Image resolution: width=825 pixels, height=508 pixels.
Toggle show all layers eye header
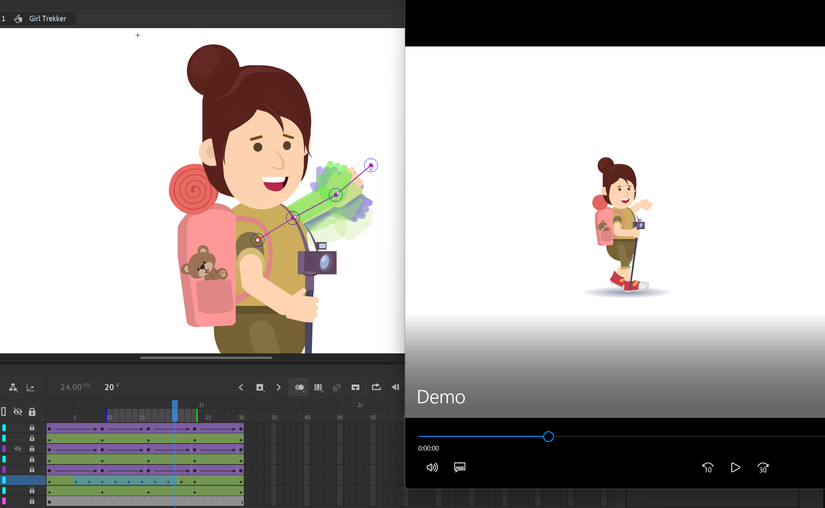pyautogui.click(x=18, y=412)
